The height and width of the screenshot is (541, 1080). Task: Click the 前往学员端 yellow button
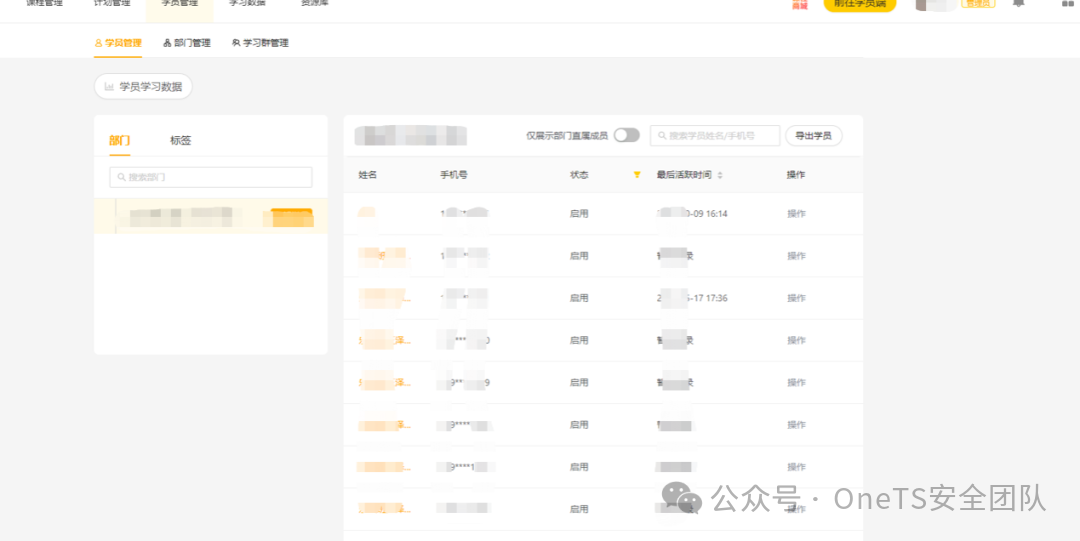pos(860,4)
